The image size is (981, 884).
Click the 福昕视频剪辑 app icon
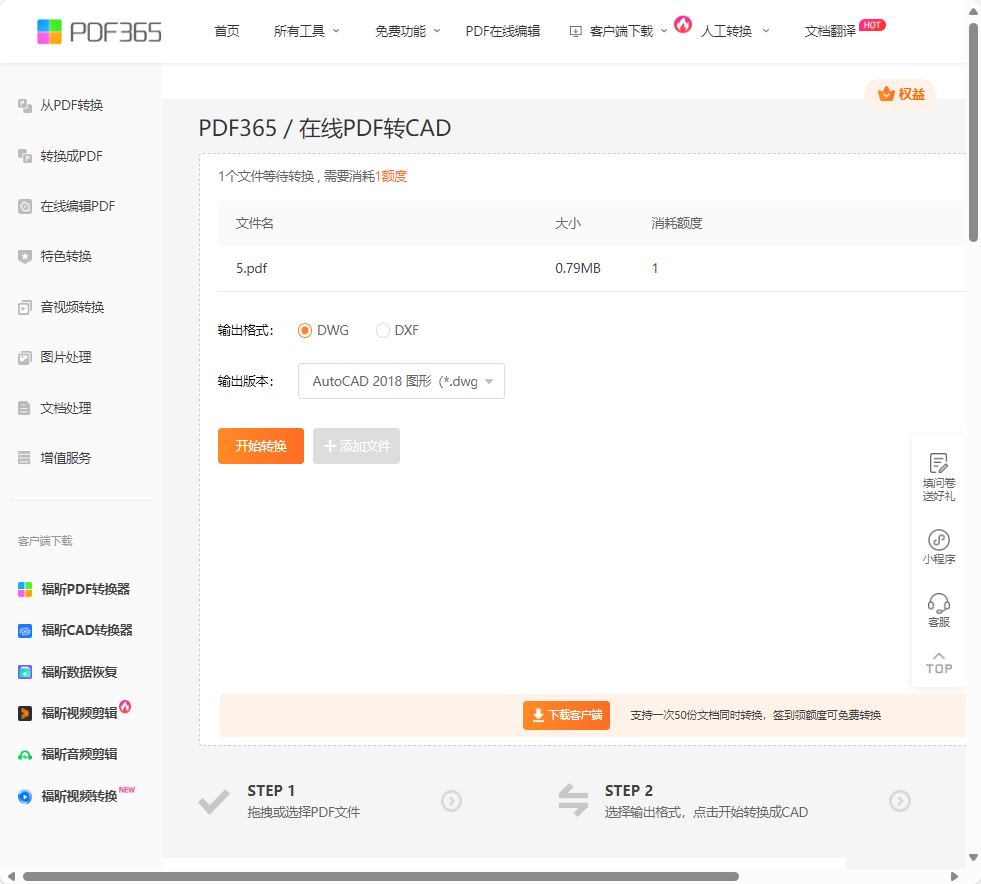pos(25,713)
